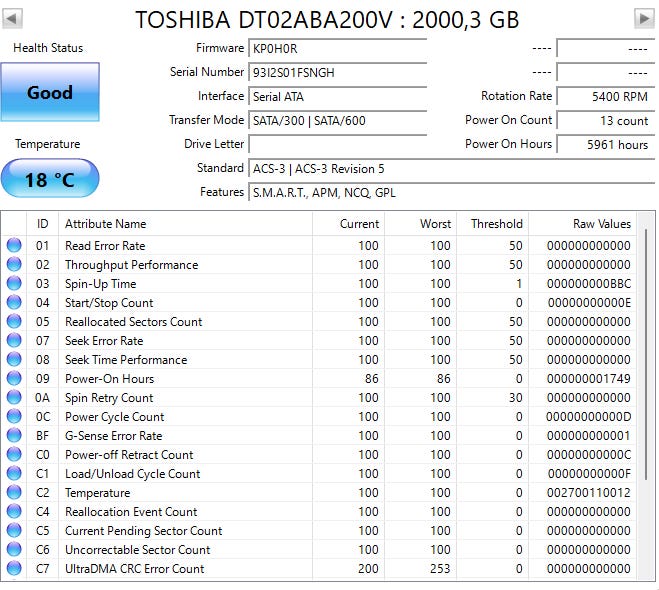Click status icon for Spin-Up Time
Screen dimensions: 659x590
pyautogui.click(x=14, y=283)
